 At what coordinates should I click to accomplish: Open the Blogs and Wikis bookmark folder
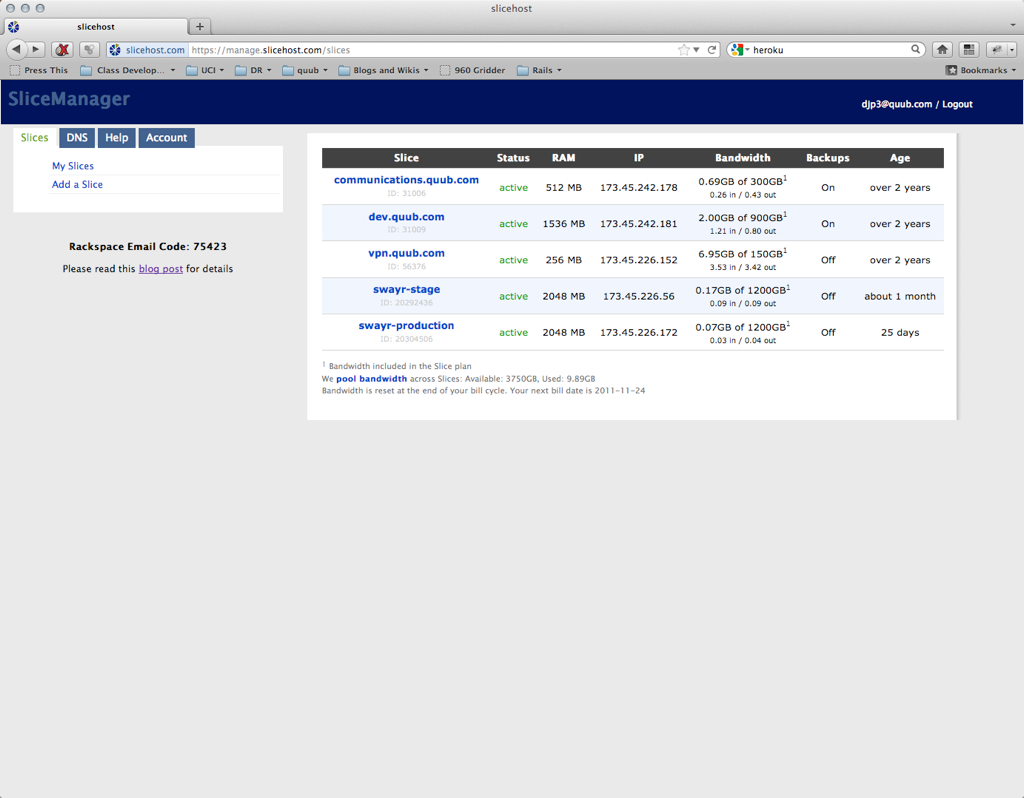(383, 71)
